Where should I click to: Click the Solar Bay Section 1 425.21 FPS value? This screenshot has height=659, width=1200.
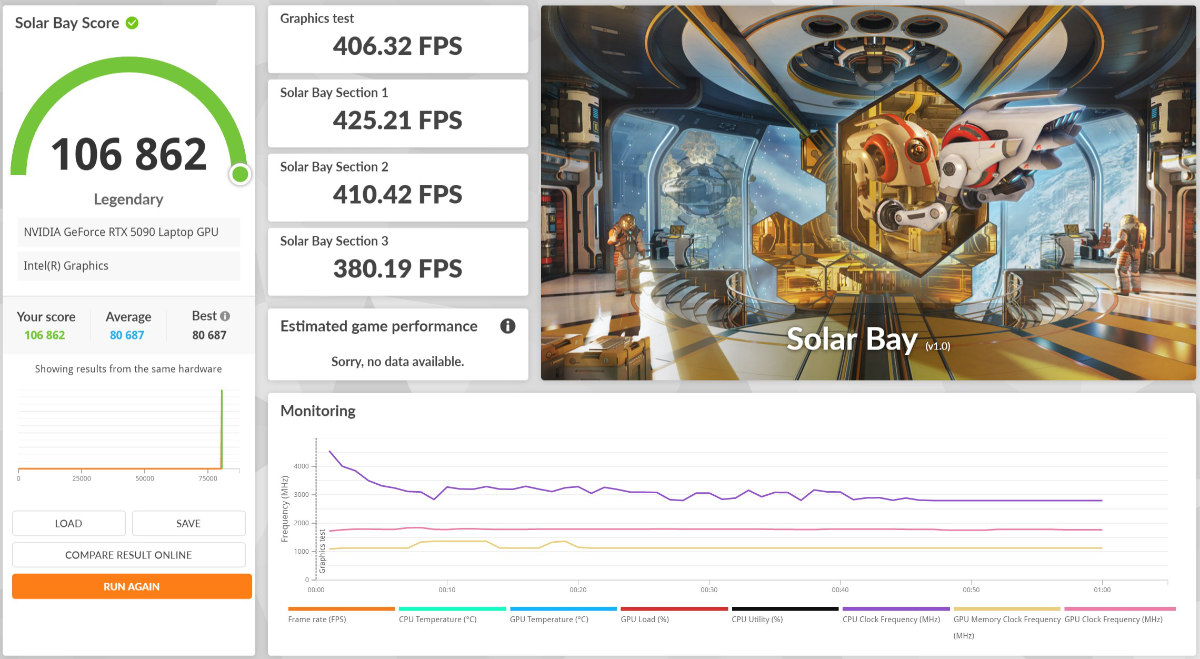(398, 120)
